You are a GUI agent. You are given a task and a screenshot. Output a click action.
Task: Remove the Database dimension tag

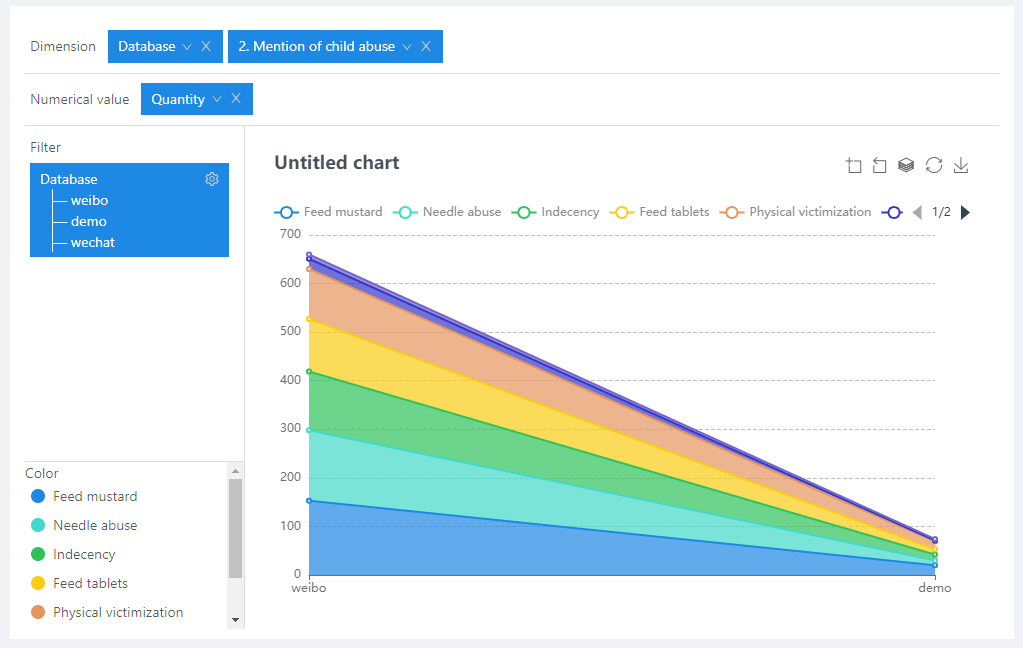[206, 46]
